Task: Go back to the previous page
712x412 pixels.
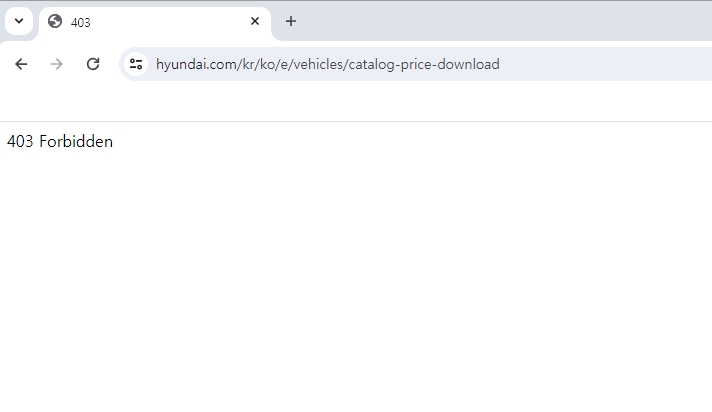Action: pyautogui.click(x=21, y=64)
